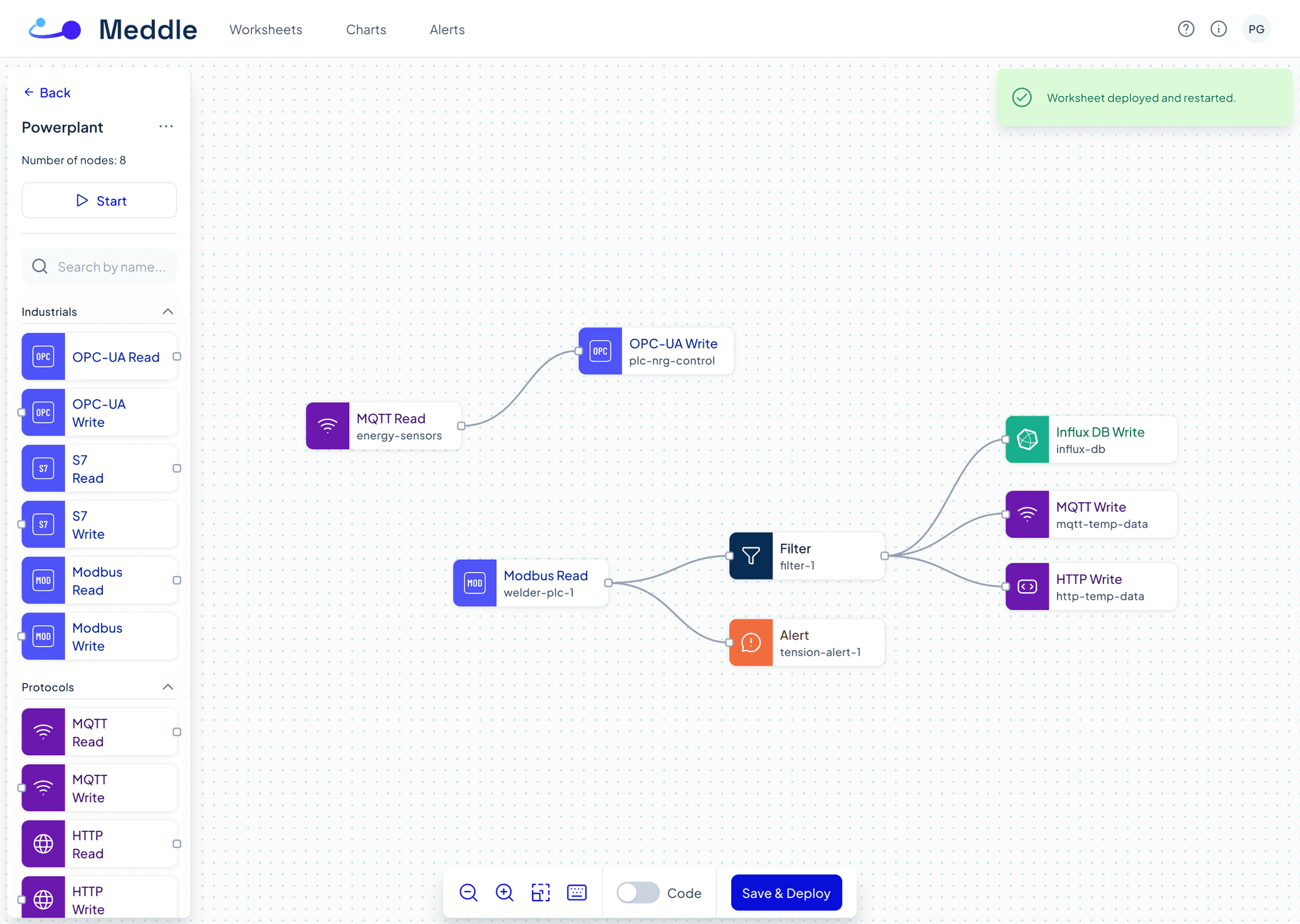Open the info circle icon
Screen dimensions: 1300x924
(1219, 29)
